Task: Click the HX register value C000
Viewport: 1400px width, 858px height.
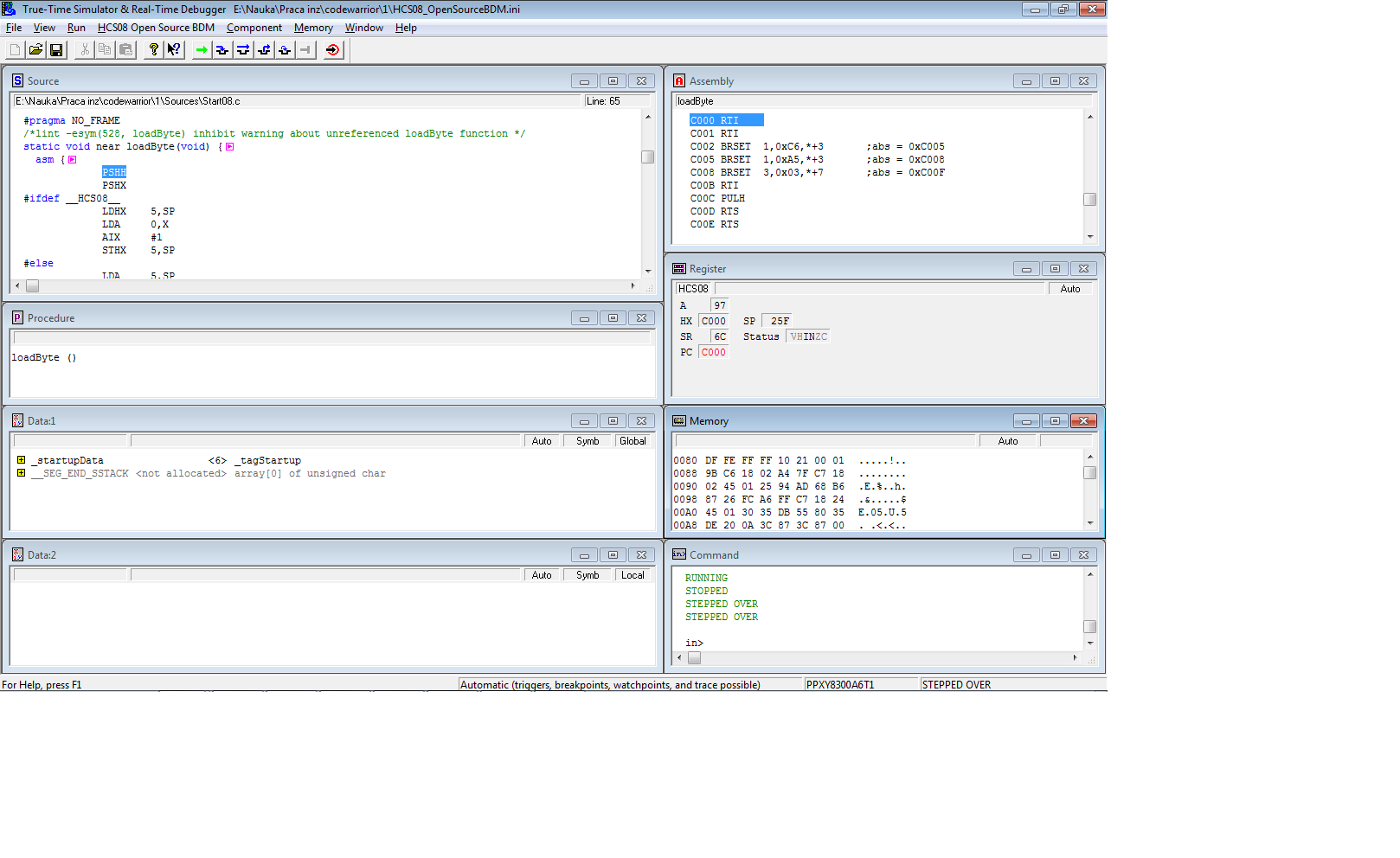Action: coord(714,321)
